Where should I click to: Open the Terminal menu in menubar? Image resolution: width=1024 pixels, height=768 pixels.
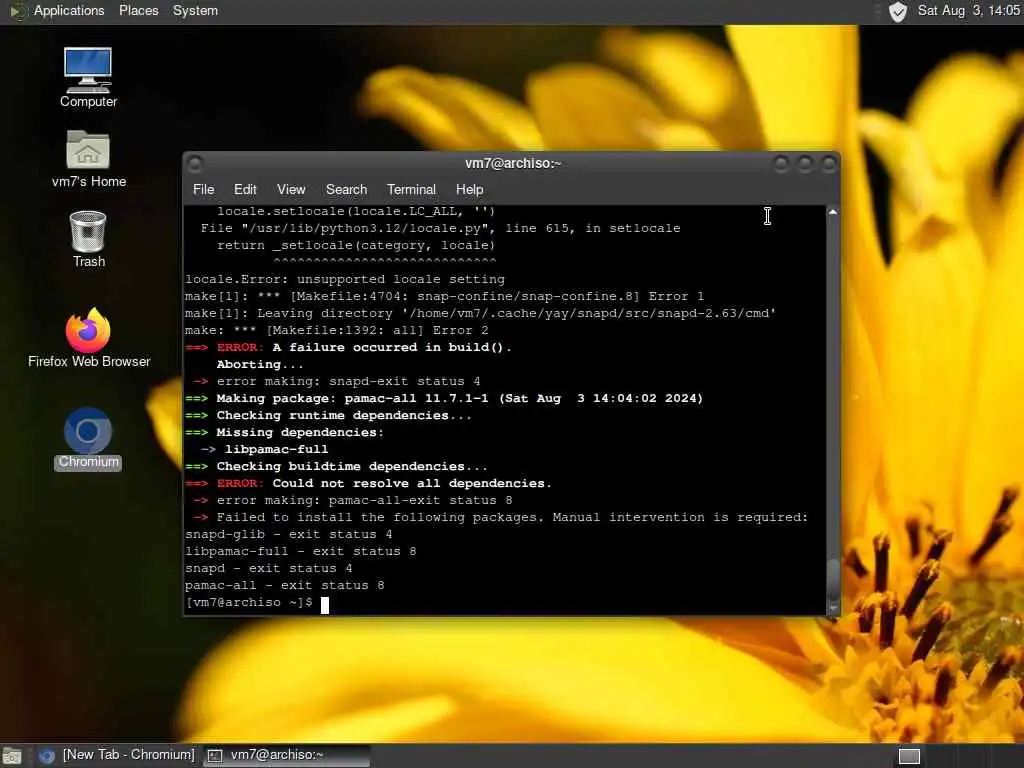coord(411,189)
